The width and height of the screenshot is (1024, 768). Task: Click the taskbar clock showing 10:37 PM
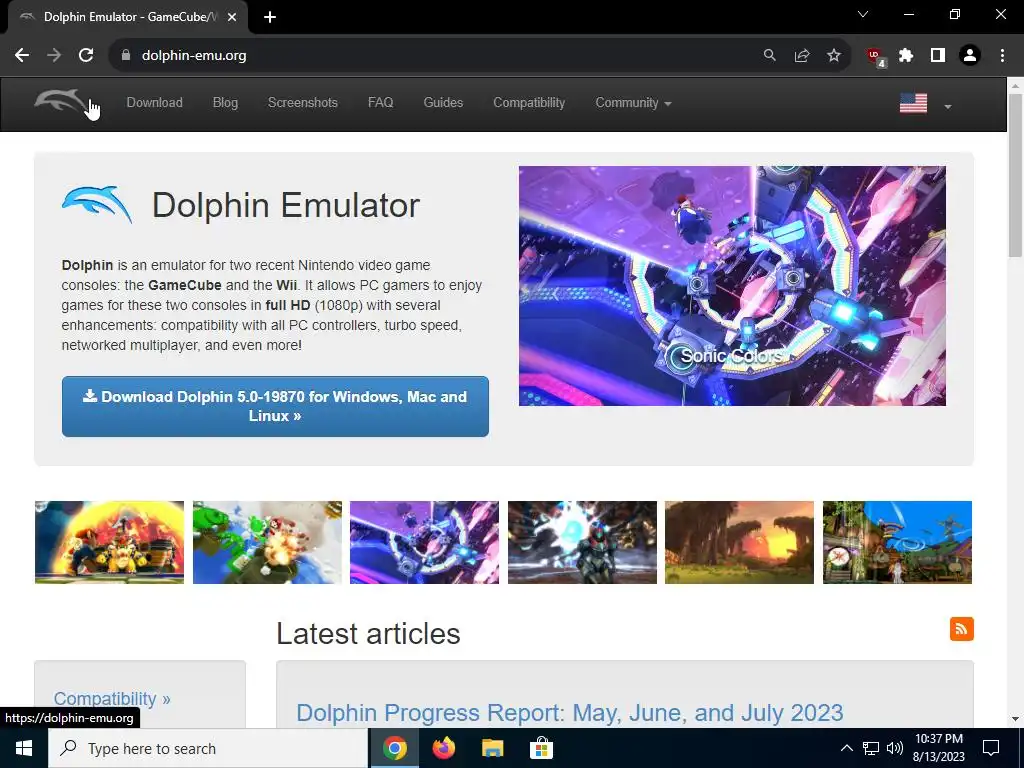[x=938, y=748]
